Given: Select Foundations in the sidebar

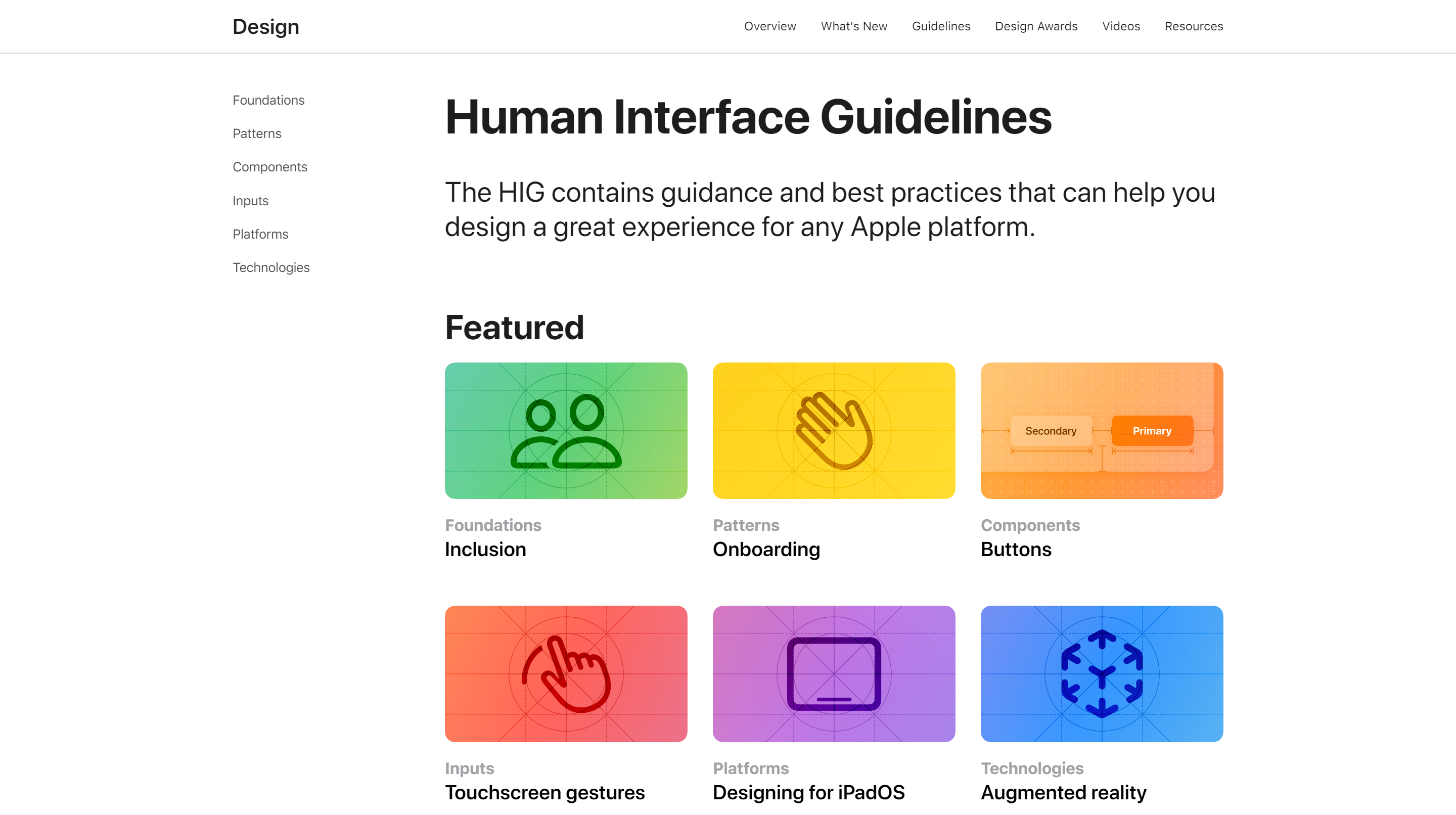Looking at the screenshot, I should tap(268, 100).
